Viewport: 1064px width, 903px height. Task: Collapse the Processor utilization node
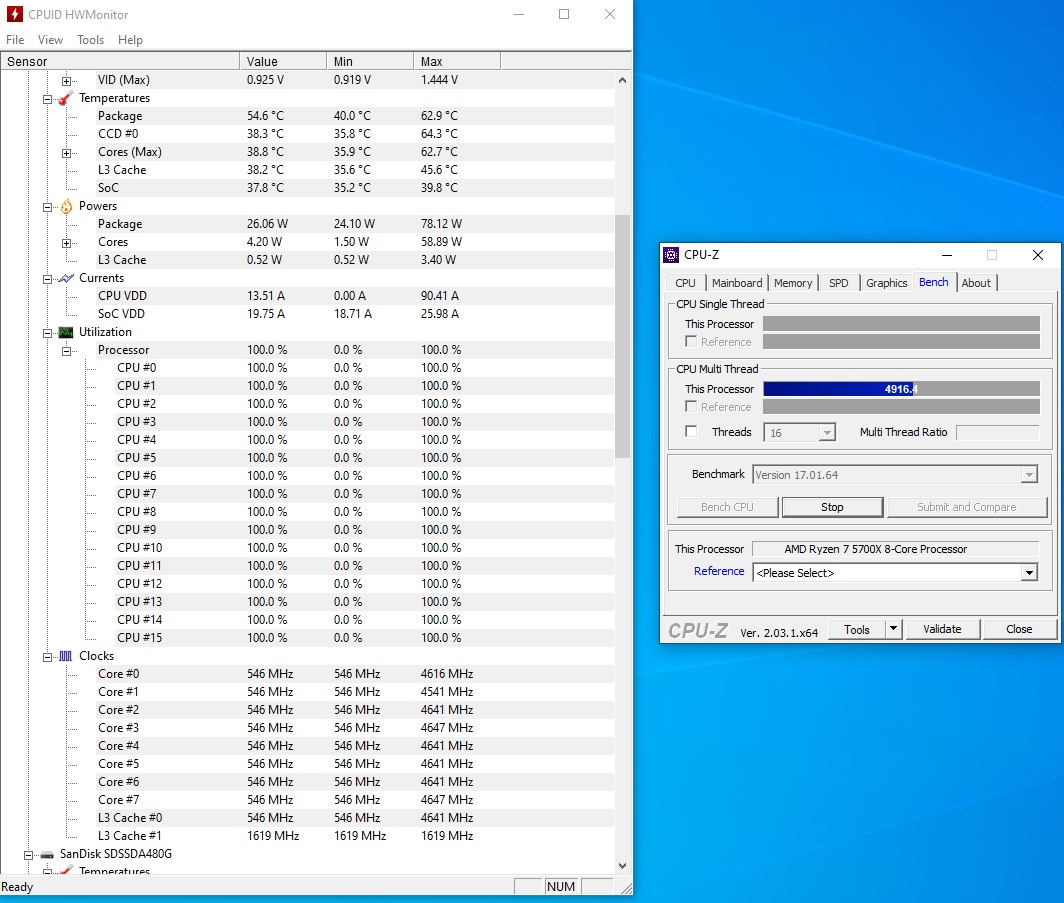coord(66,351)
